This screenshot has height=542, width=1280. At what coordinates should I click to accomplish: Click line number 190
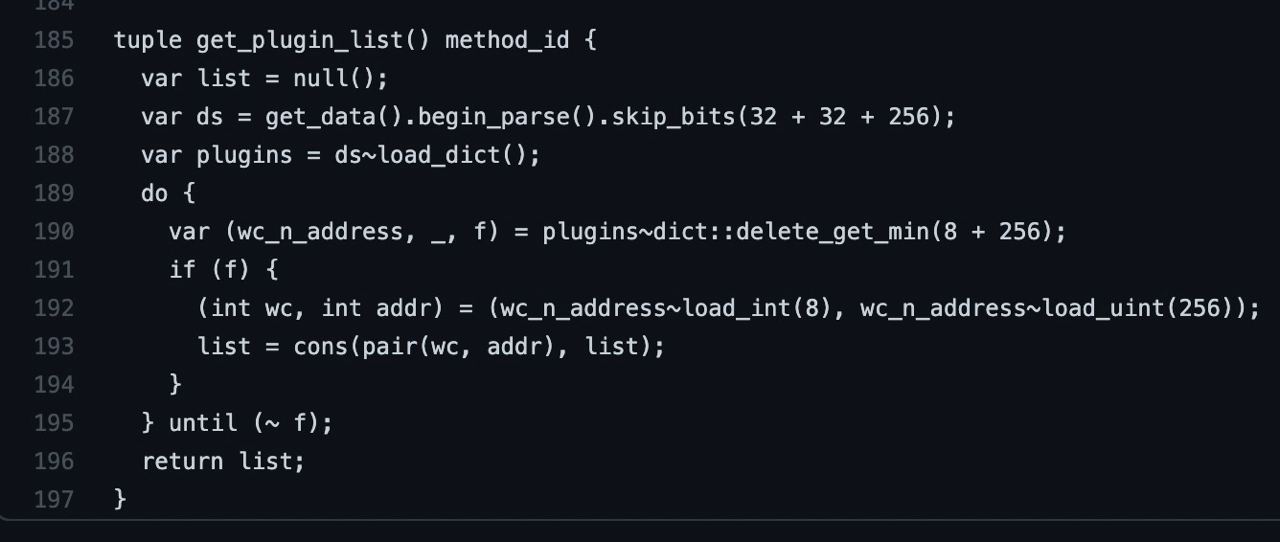[x=54, y=232]
